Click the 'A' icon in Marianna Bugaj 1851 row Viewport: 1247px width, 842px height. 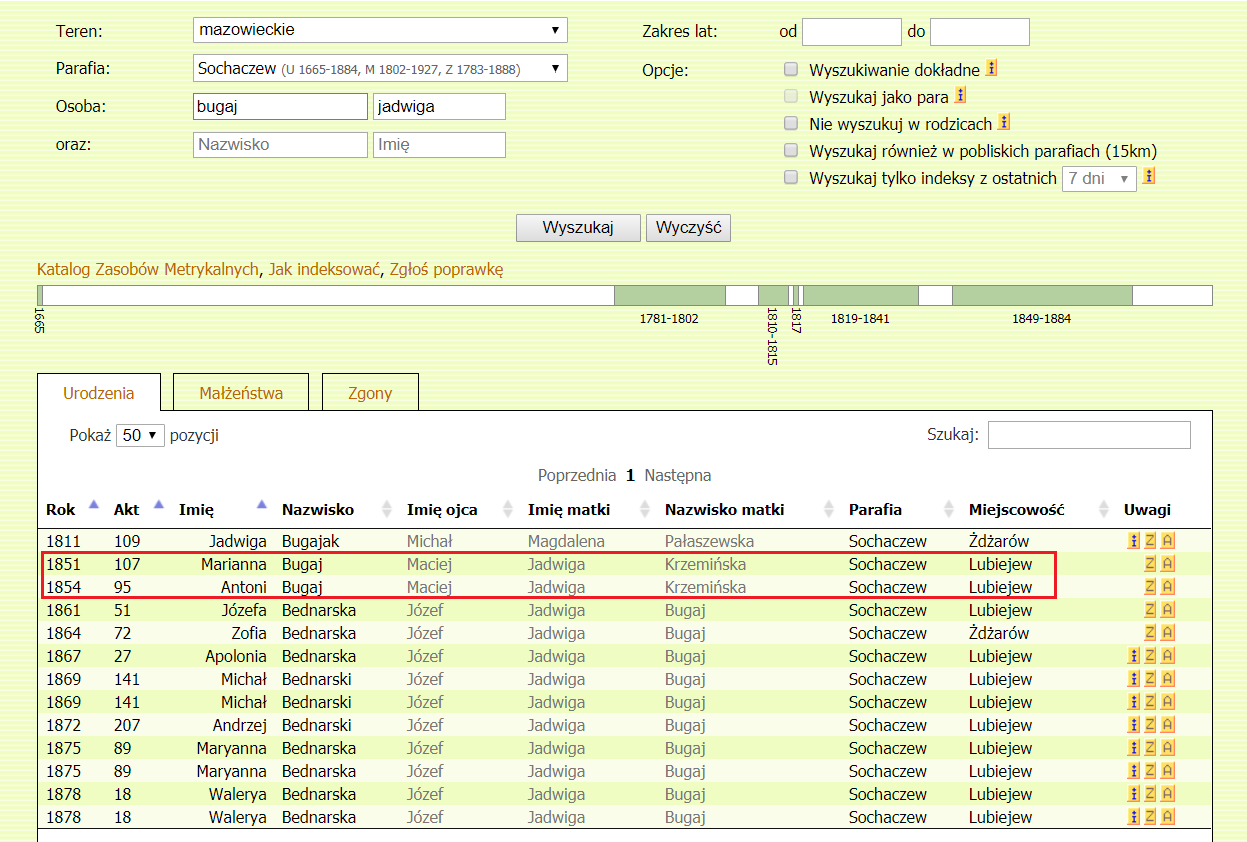[x=1167, y=564]
